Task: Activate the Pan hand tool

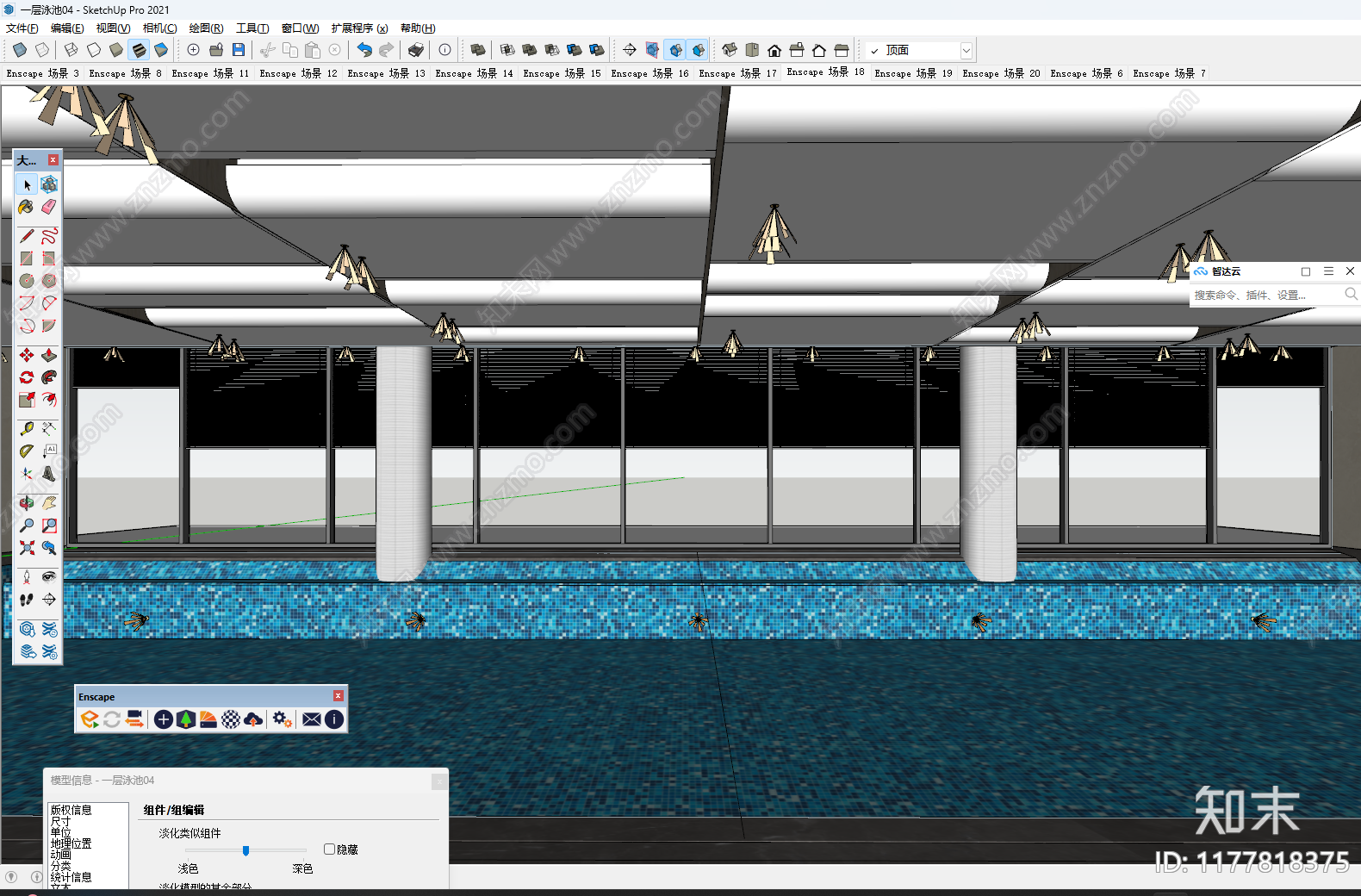Action: point(49,502)
